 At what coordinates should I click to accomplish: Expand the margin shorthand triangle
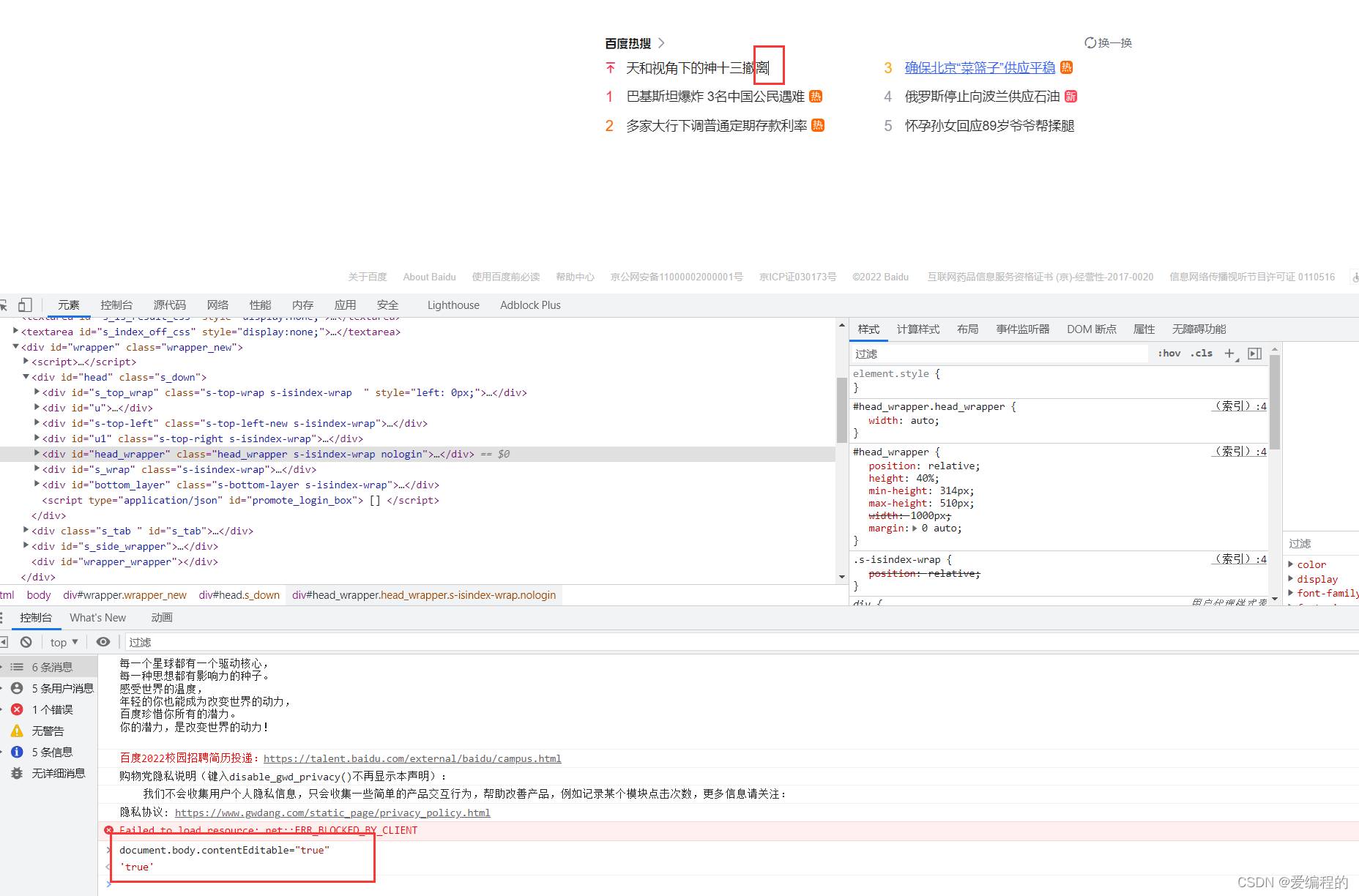pos(915,529)
